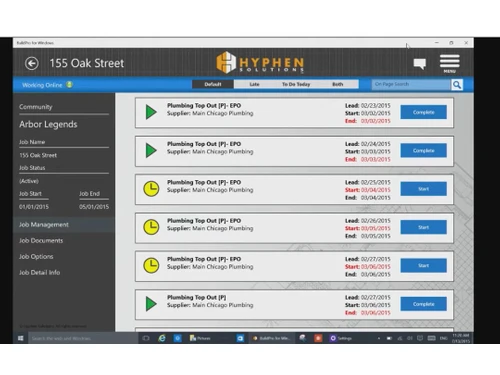Open the hamburger MENU icon
Viewport: 500px width, 375px height.
[x=449, y=63]
